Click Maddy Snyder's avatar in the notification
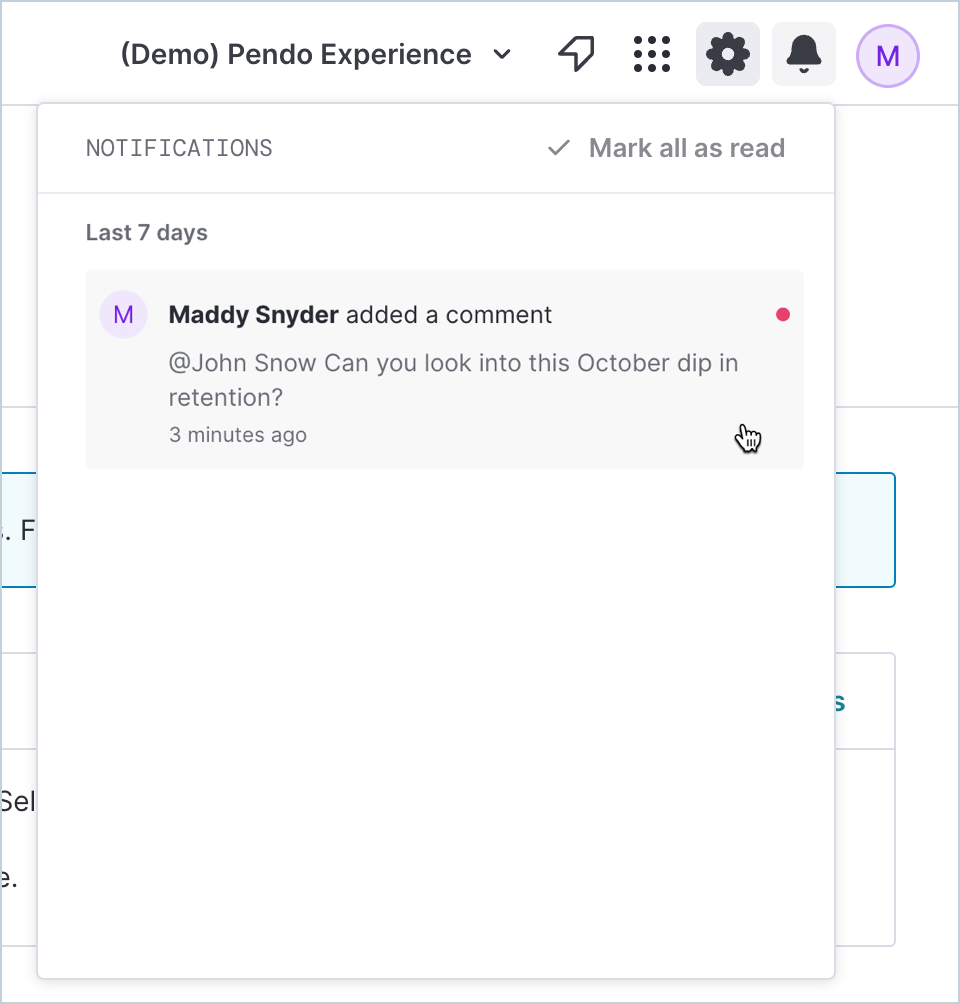The image size is (960, 1004). point(124,314)
